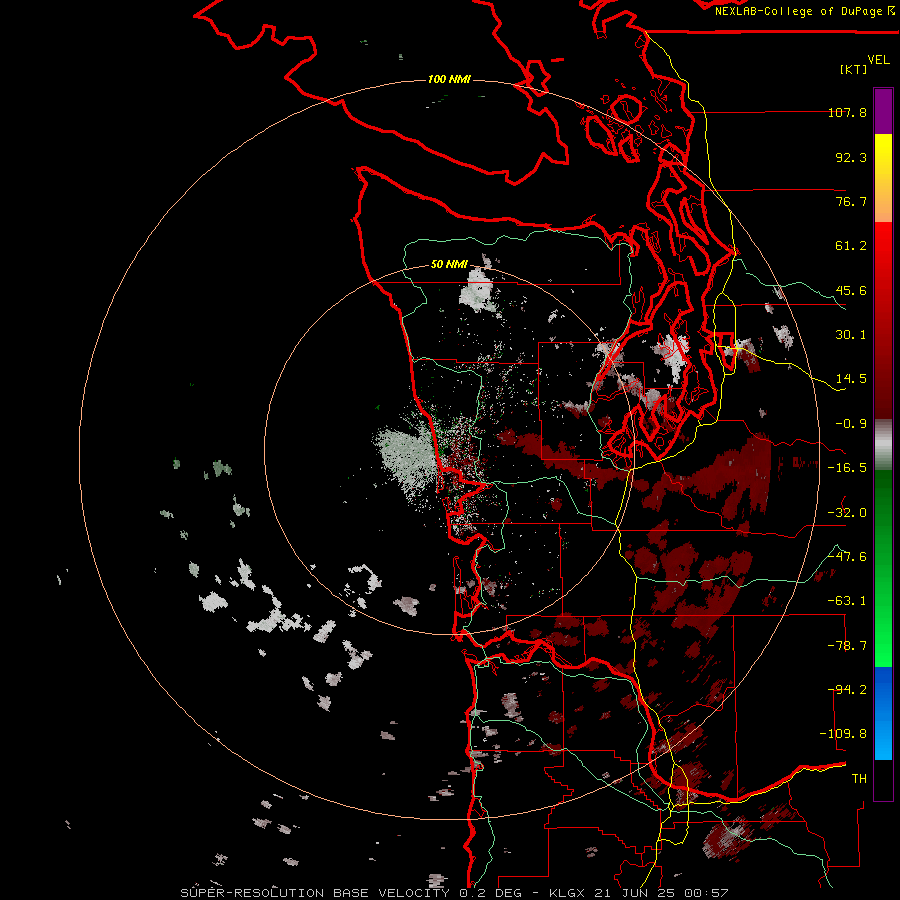Screen dimensions: 900x900
Task: Click the 0.2 DEG elevation text
Action: [490, 893]
